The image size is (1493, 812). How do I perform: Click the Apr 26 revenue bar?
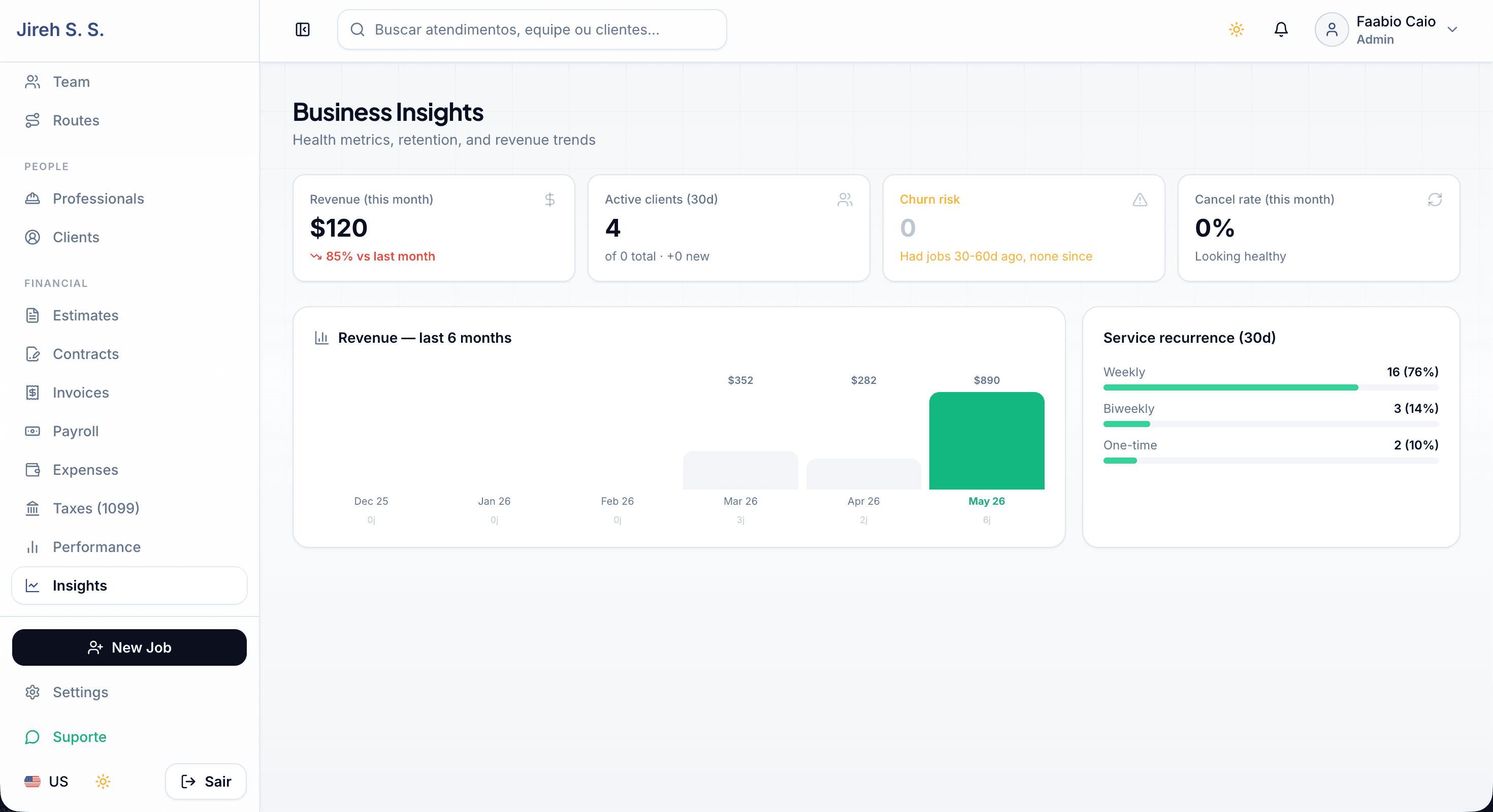pyautogui.click(x=863, y=474)
